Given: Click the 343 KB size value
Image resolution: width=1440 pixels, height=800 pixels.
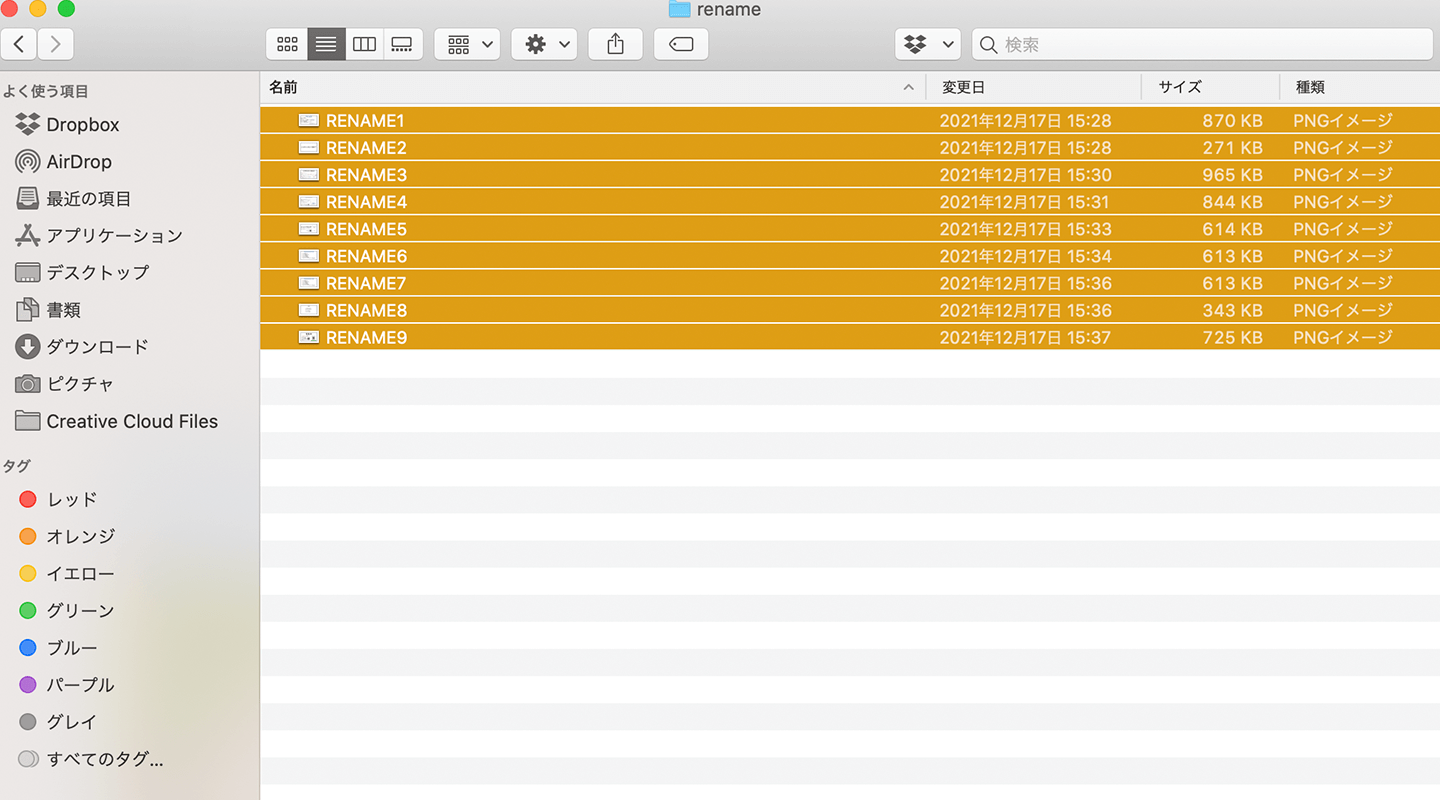Looking at the screenshot, I should (x=1232, y=310).
